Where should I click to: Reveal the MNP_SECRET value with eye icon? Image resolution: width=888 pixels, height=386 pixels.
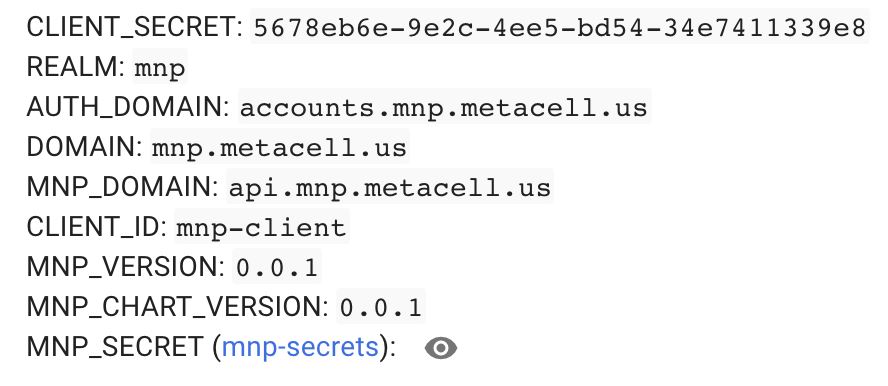(441, 348)
